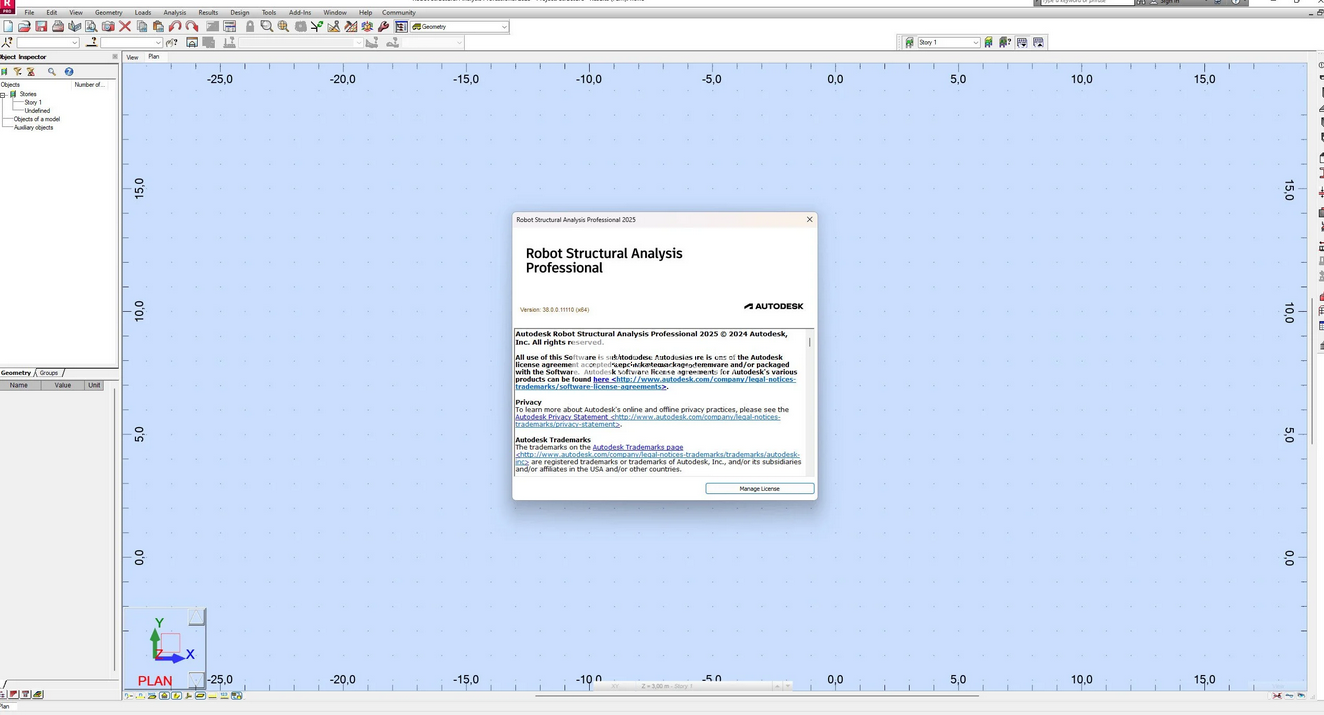Open the Community menu
Viewport: 1324px width, 715px height.
coord(398,13)
